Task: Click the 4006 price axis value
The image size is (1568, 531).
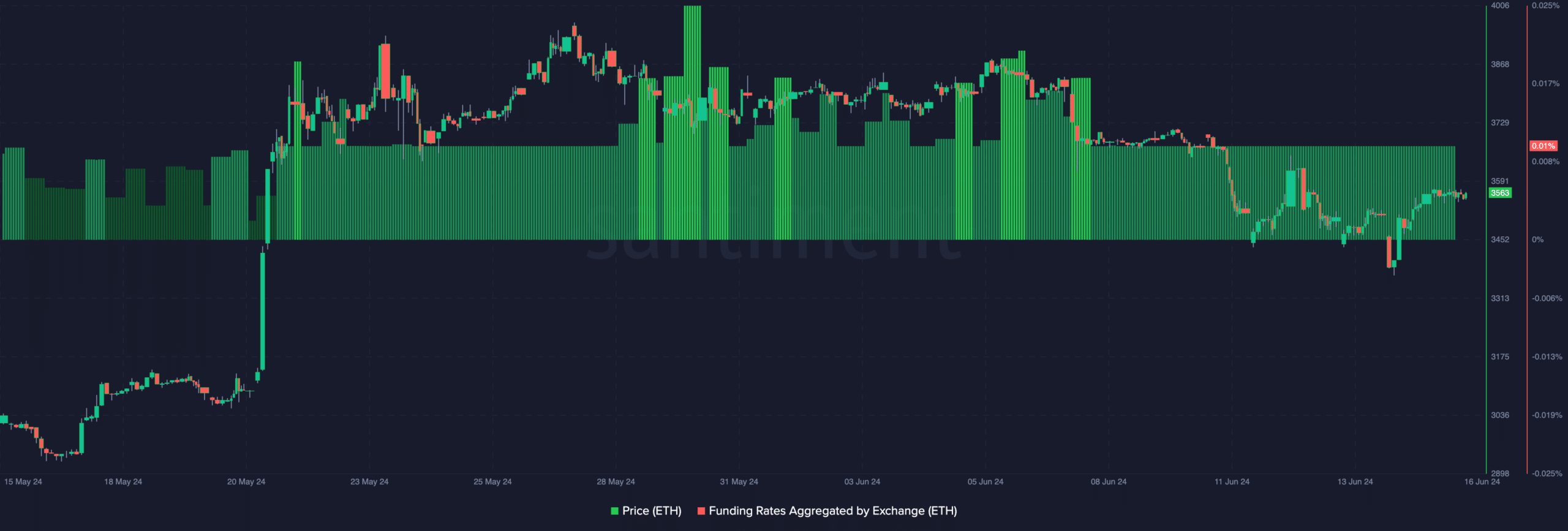Action: pos(1500,6)
